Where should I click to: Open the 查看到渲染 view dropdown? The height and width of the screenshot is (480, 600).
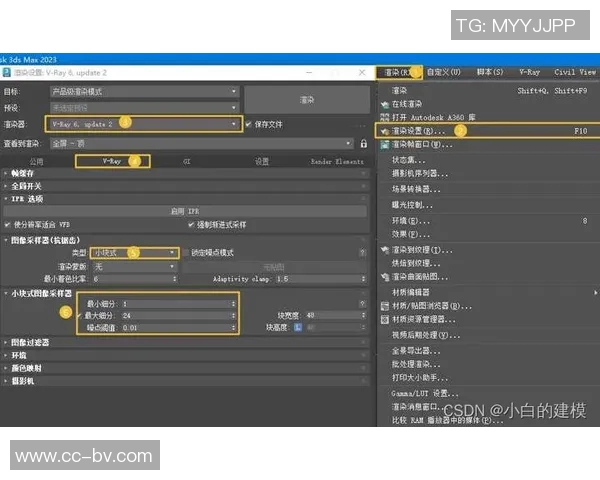tap(202, 144)
